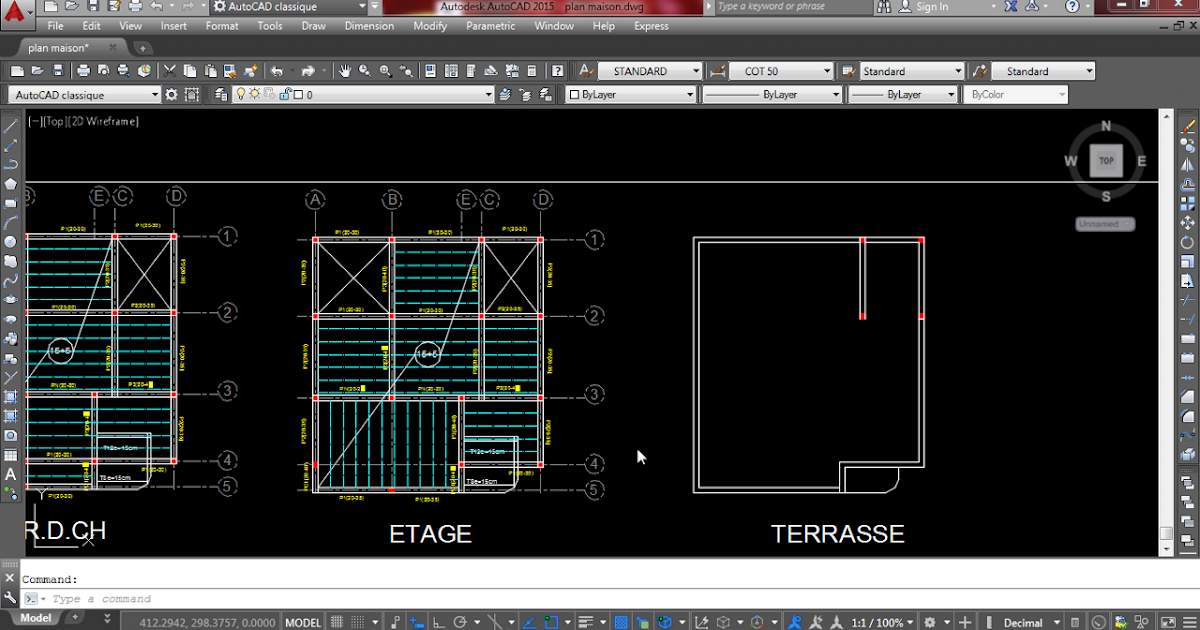Select the Line tool in the Draw toolbar
Image resolution: width=1200 pixels, height=630 pixels.
(11, 127)
